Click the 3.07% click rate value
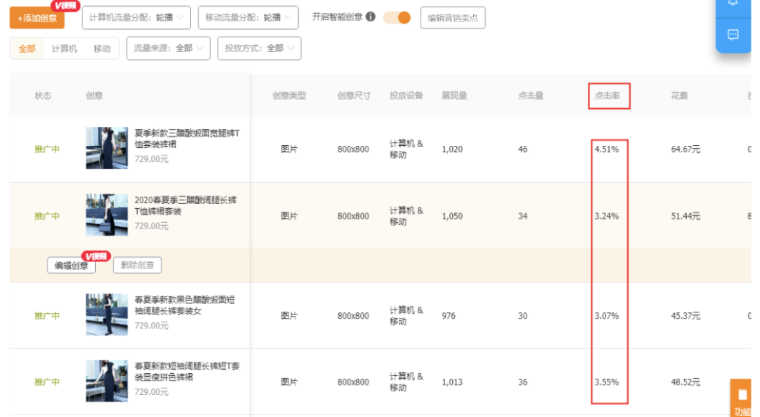The width and height of the screenshot is (760, 417). point(607,316)
